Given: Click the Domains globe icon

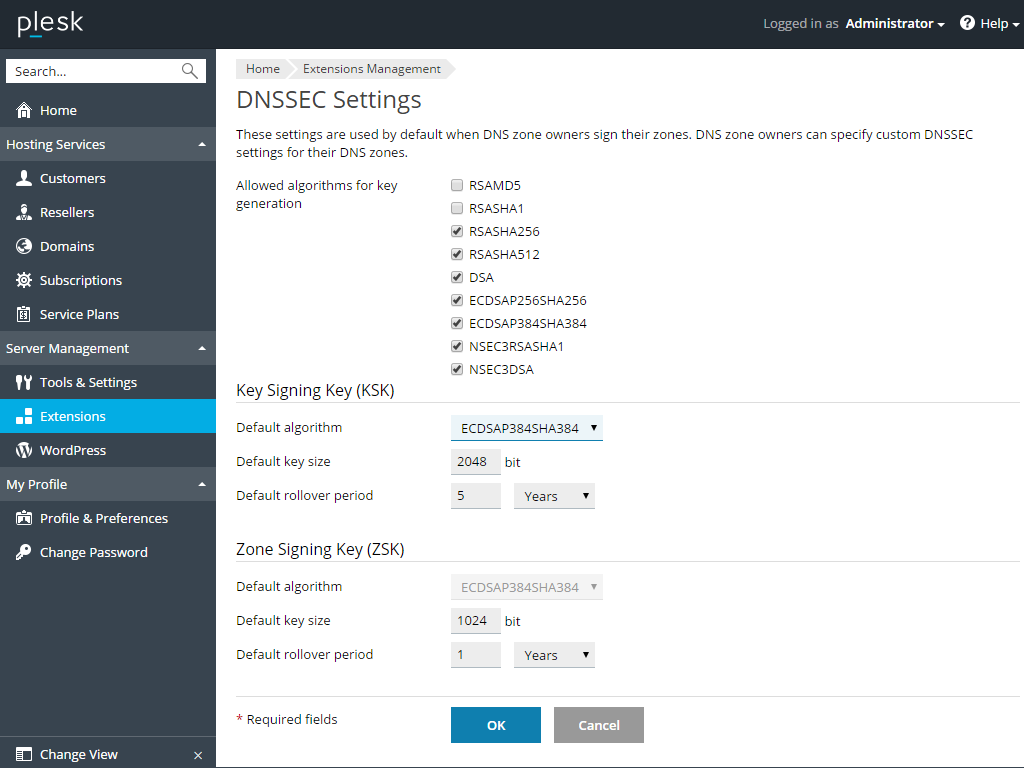Looking at the screenshot, I should (24, 246).
